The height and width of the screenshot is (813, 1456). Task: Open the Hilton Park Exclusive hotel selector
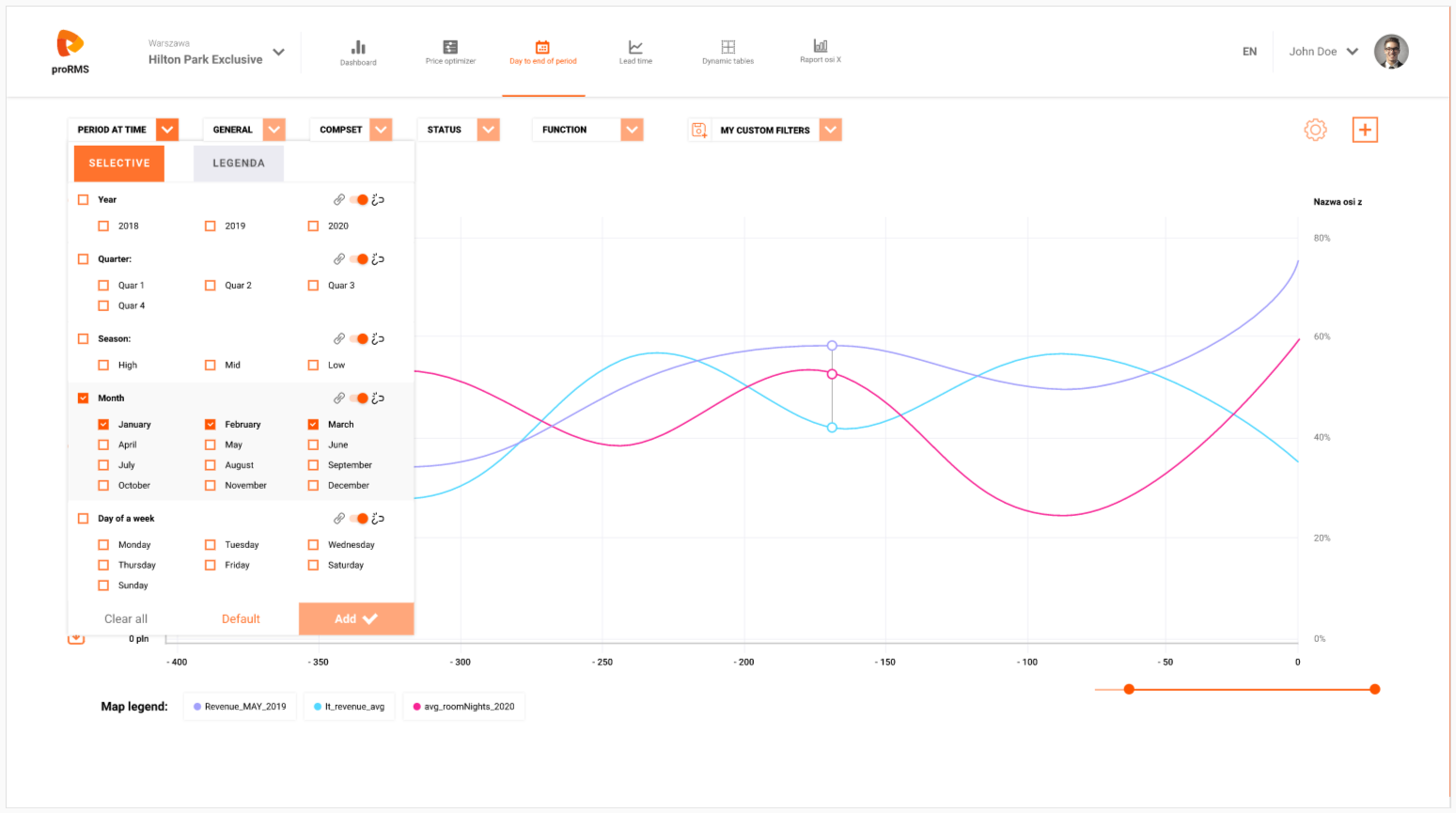tap(216, 53)
